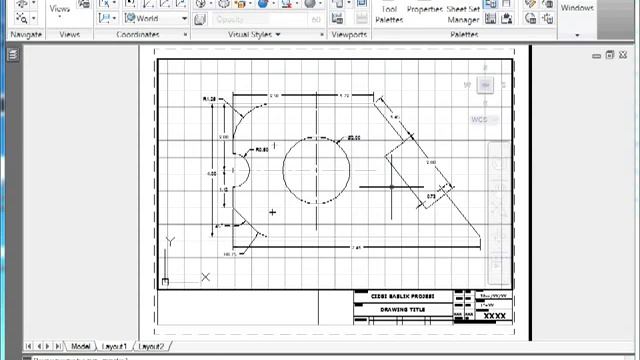This screenshot has height=360, width=640.
Task: Jump to the first layout tab arrow
Action: (29, 346)
